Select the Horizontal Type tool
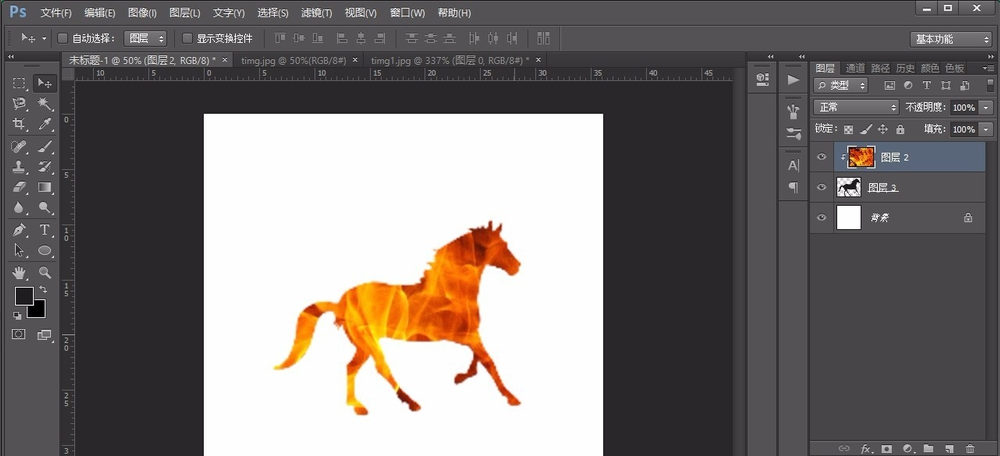Viewport: 1000px width, 456px height. (x=45, y=230)
